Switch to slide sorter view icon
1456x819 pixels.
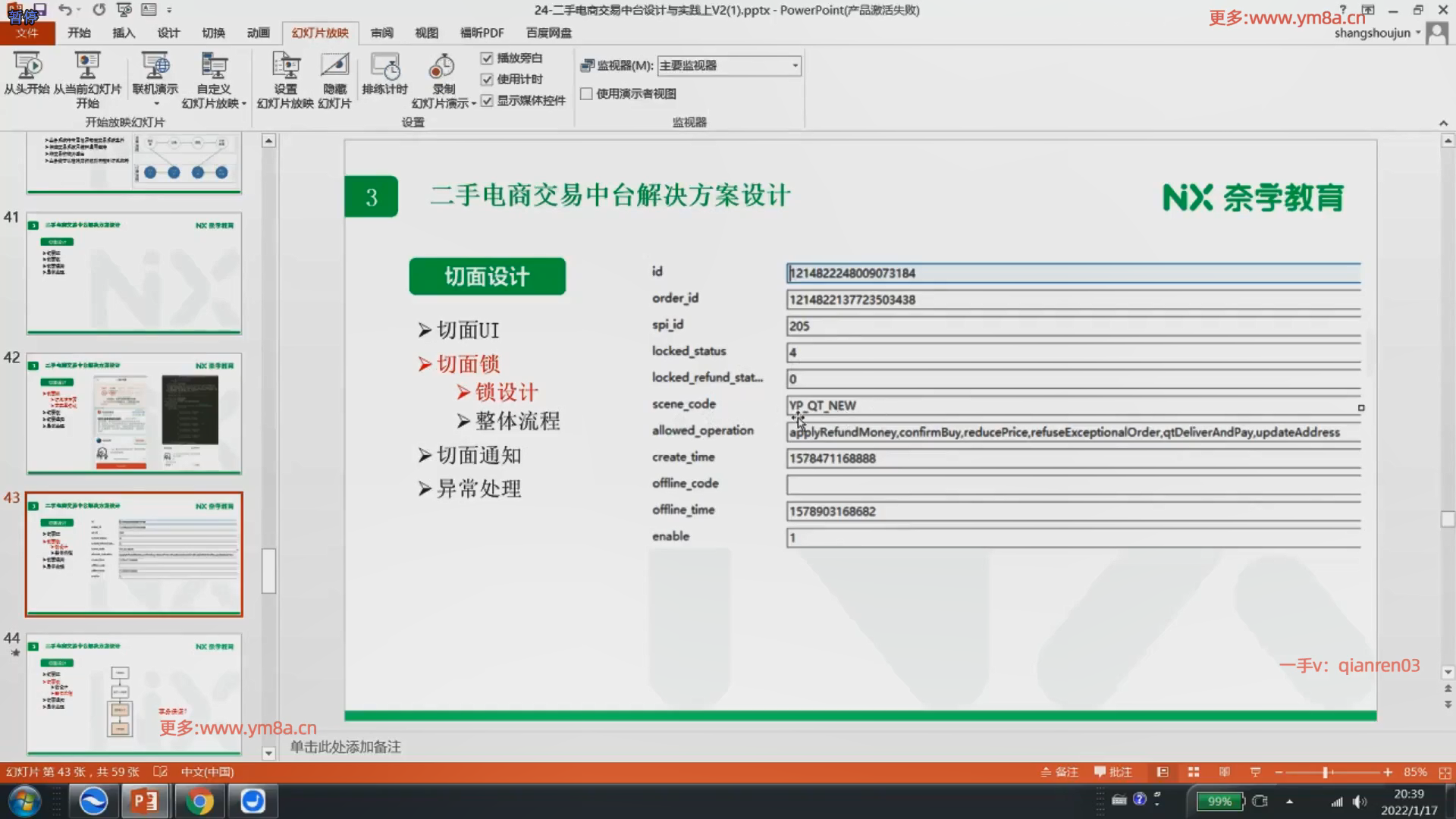1194,772
